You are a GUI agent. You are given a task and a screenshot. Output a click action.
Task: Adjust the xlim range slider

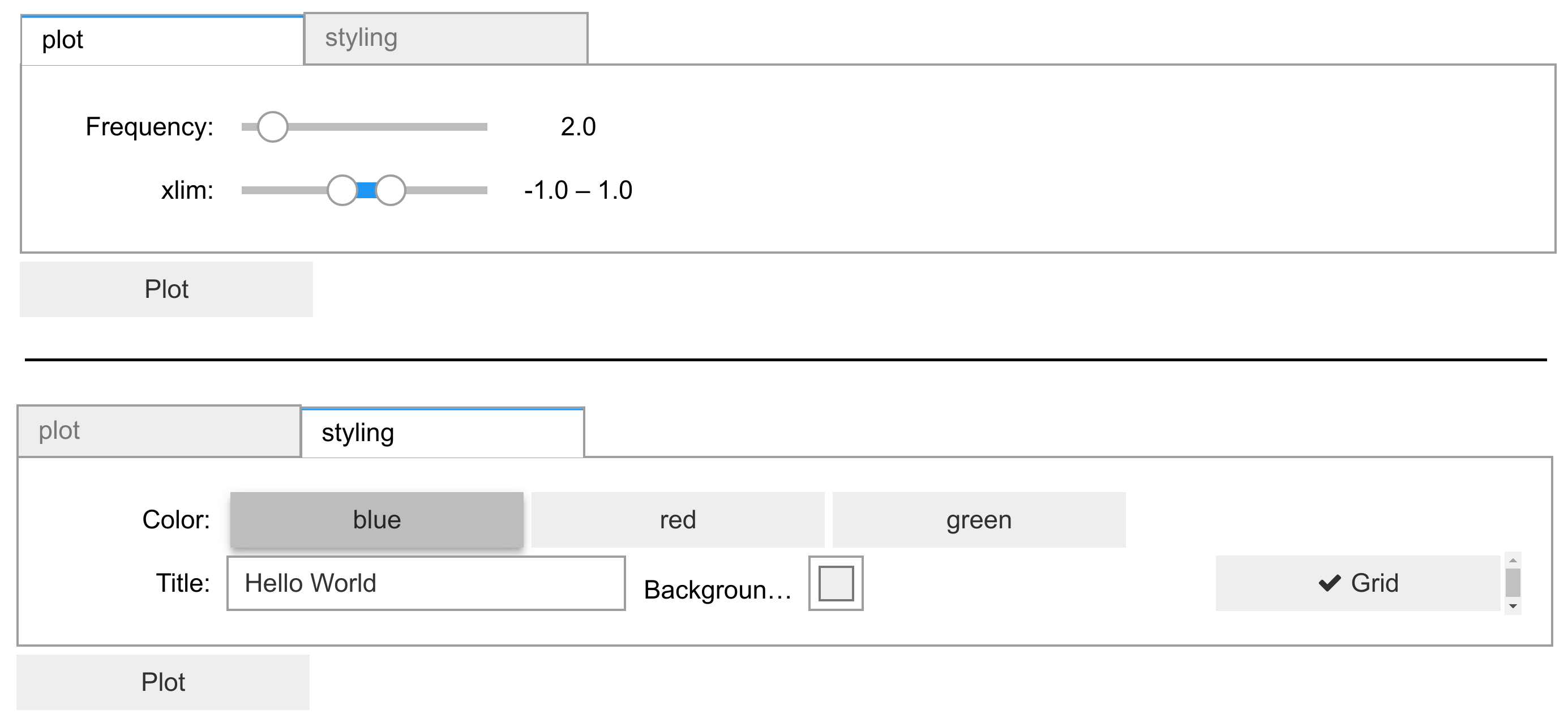[350, 184]
